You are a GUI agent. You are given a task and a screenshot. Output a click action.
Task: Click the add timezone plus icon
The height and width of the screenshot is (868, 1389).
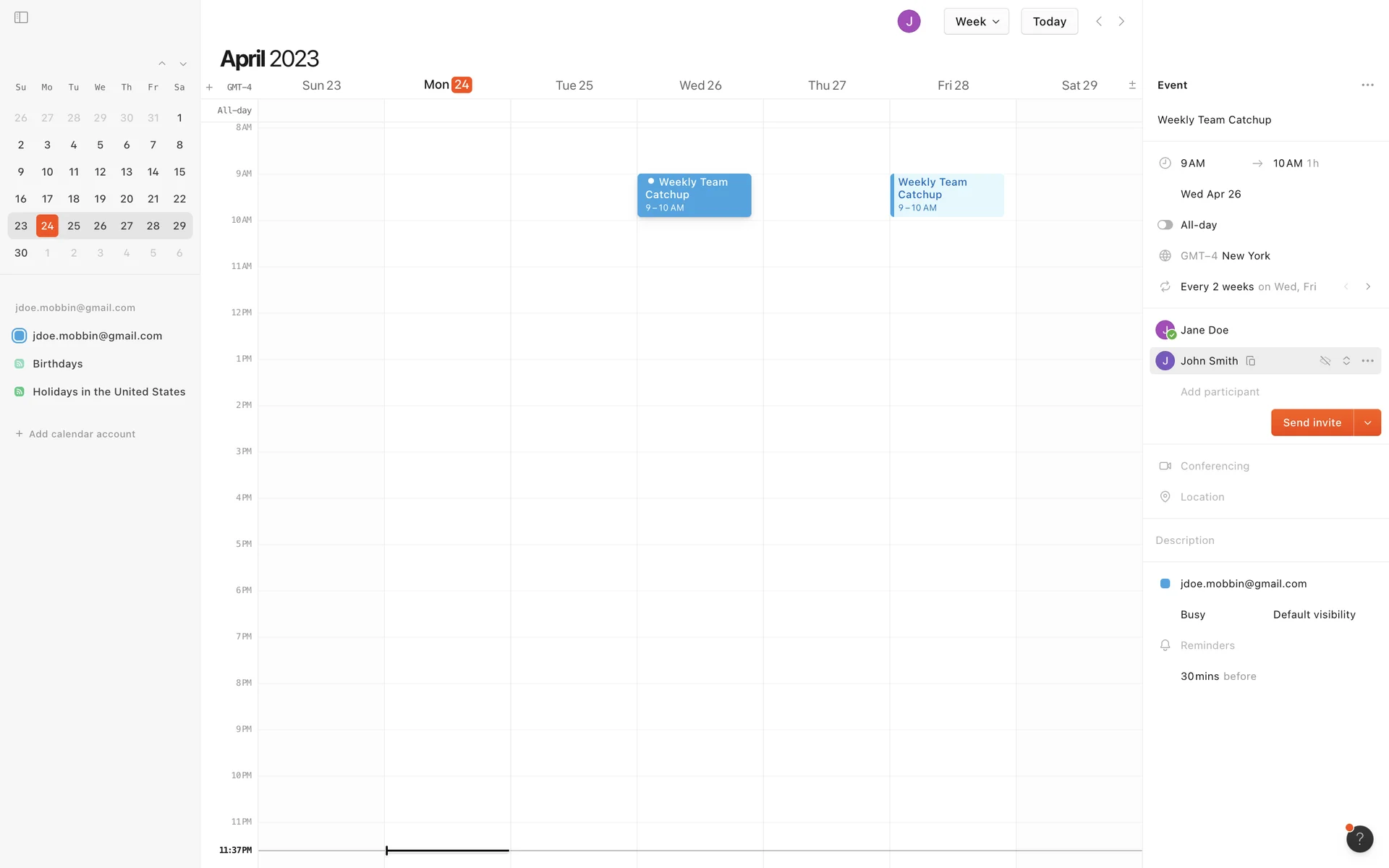(x=209, y=88)
